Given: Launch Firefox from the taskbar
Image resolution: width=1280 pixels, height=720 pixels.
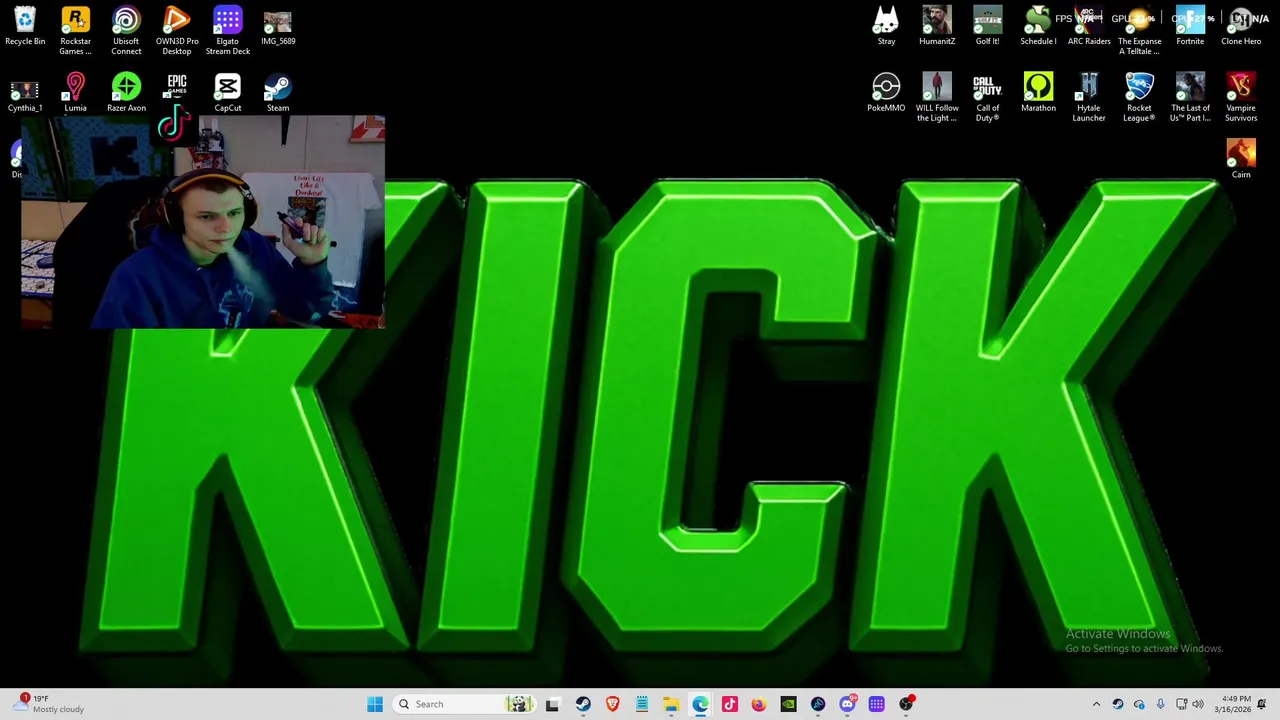Looking at the screenshot, I should click(x=759, y=704).
